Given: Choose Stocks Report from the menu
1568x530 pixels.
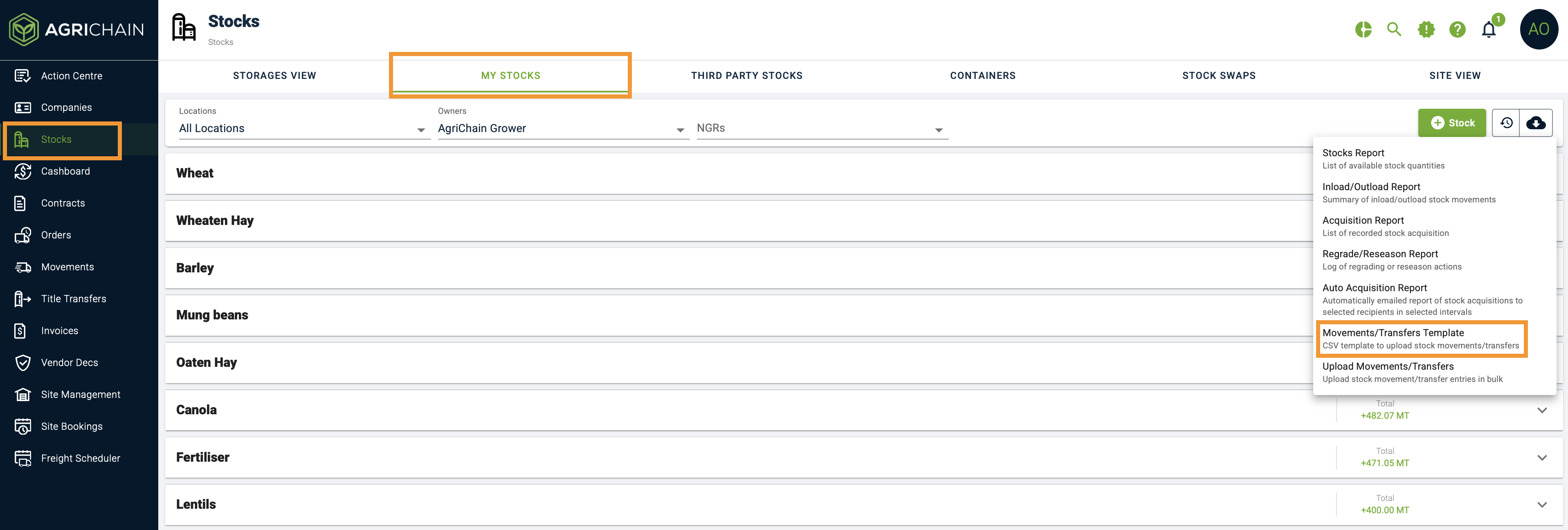Looking at the screenshot, I should (x=1435, y=159).
